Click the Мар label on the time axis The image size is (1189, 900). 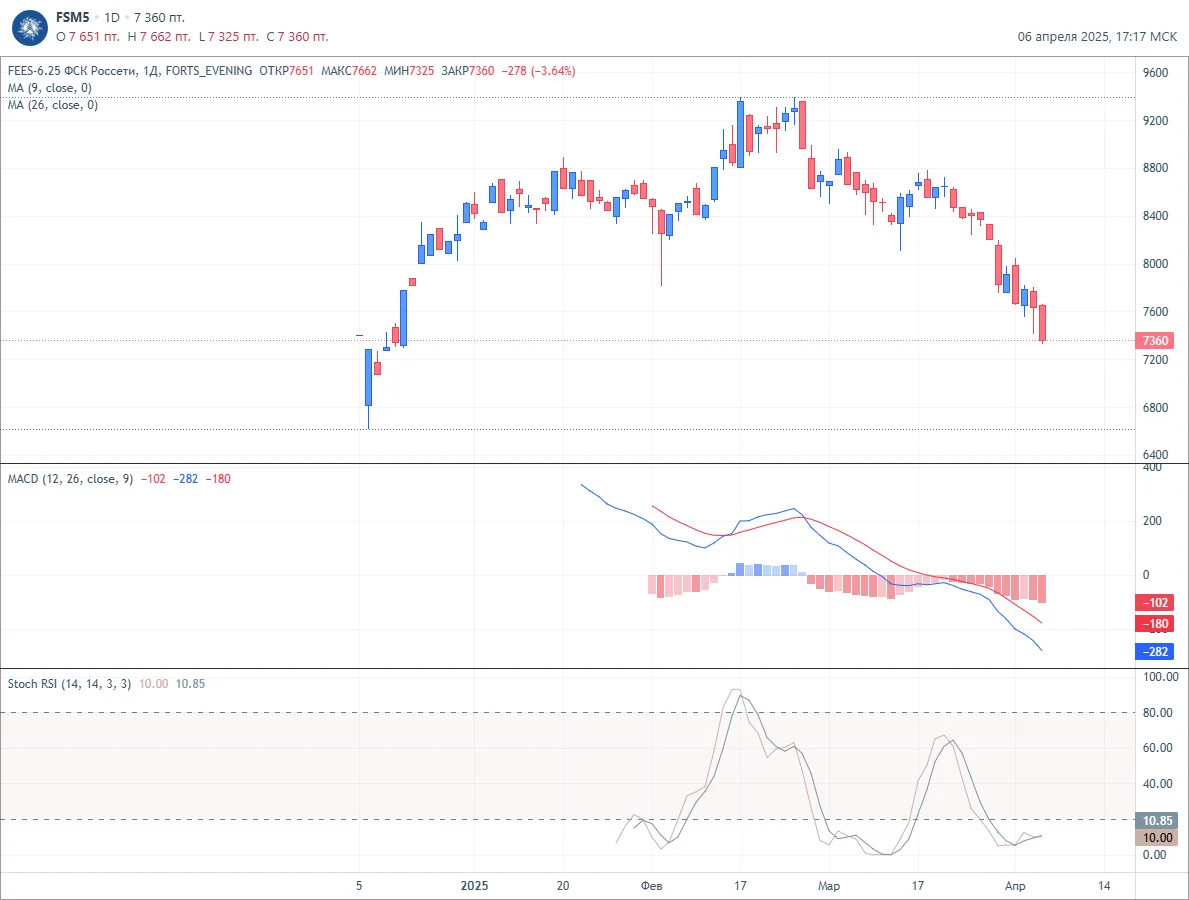coord(829,886)
